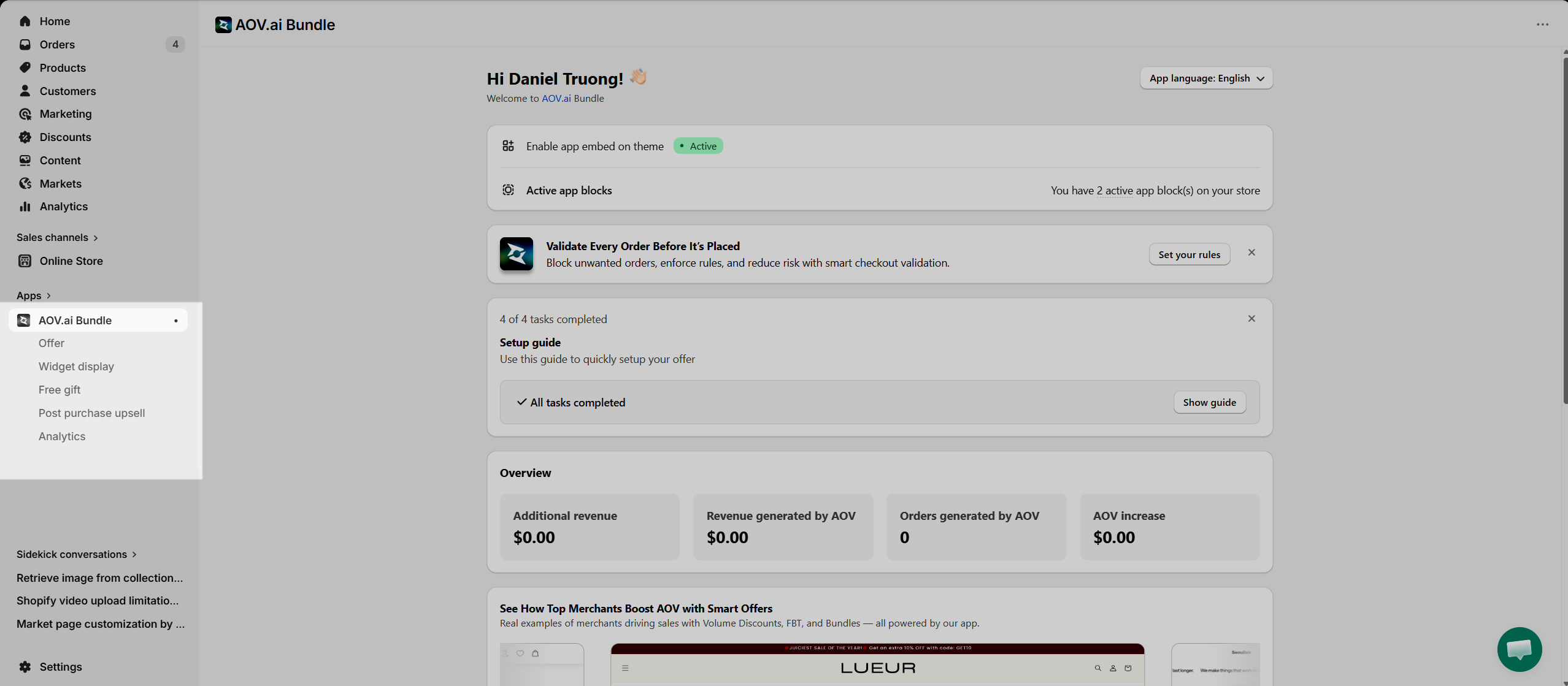
Task: Expand the Apps section chevron
Action: click(x=48, y=295)
